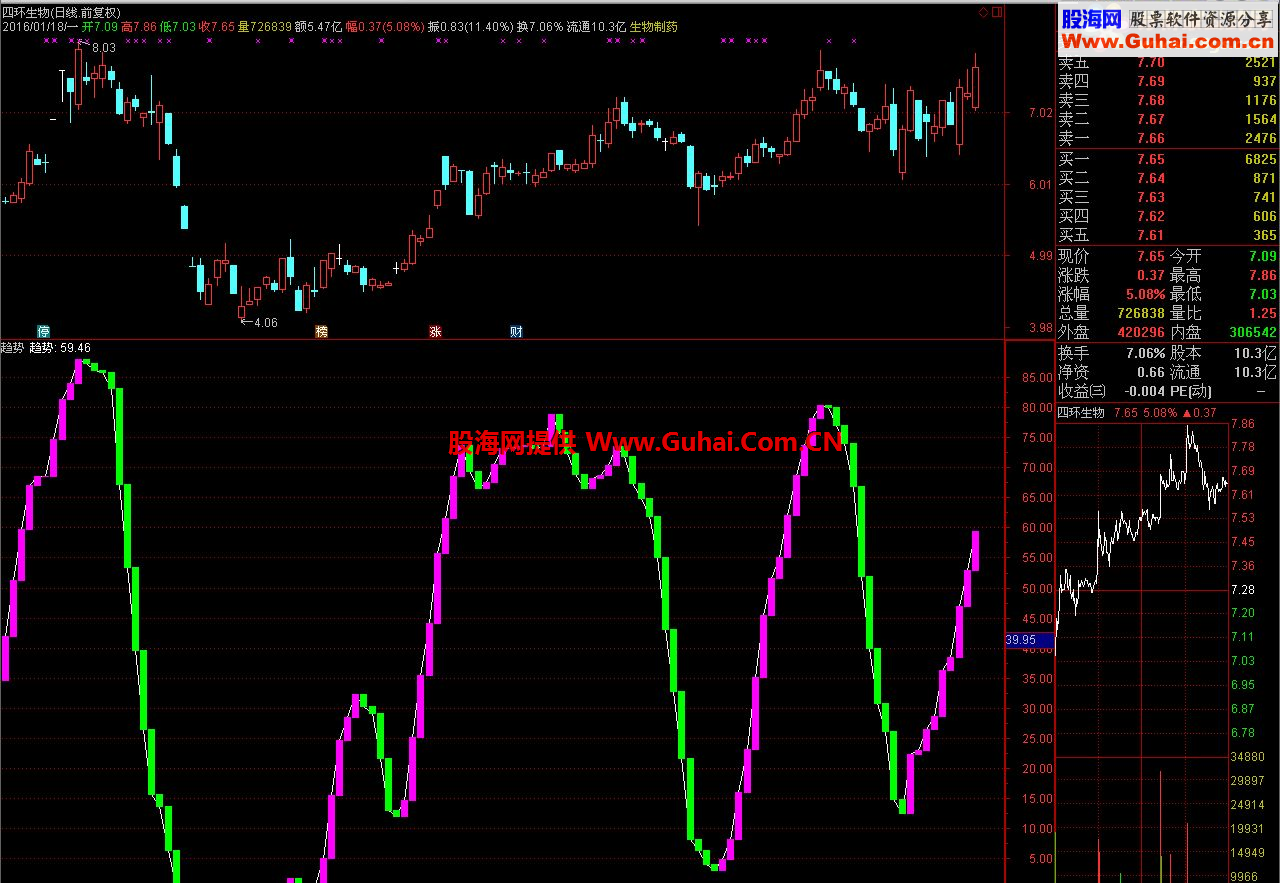Viewport: 1280px width, 883px height.
Task: Click the PE(动) label
Action: [x=1193, y=391]
